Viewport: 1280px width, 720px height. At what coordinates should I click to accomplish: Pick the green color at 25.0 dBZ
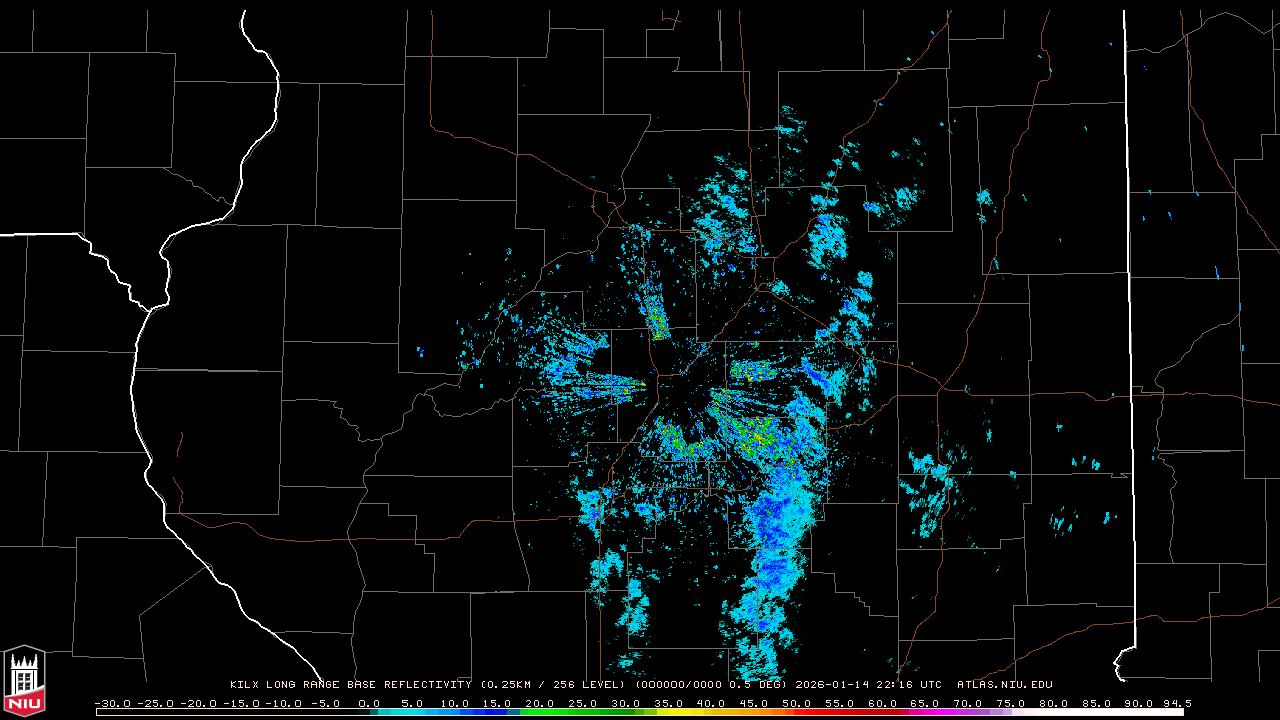(583, 712)
